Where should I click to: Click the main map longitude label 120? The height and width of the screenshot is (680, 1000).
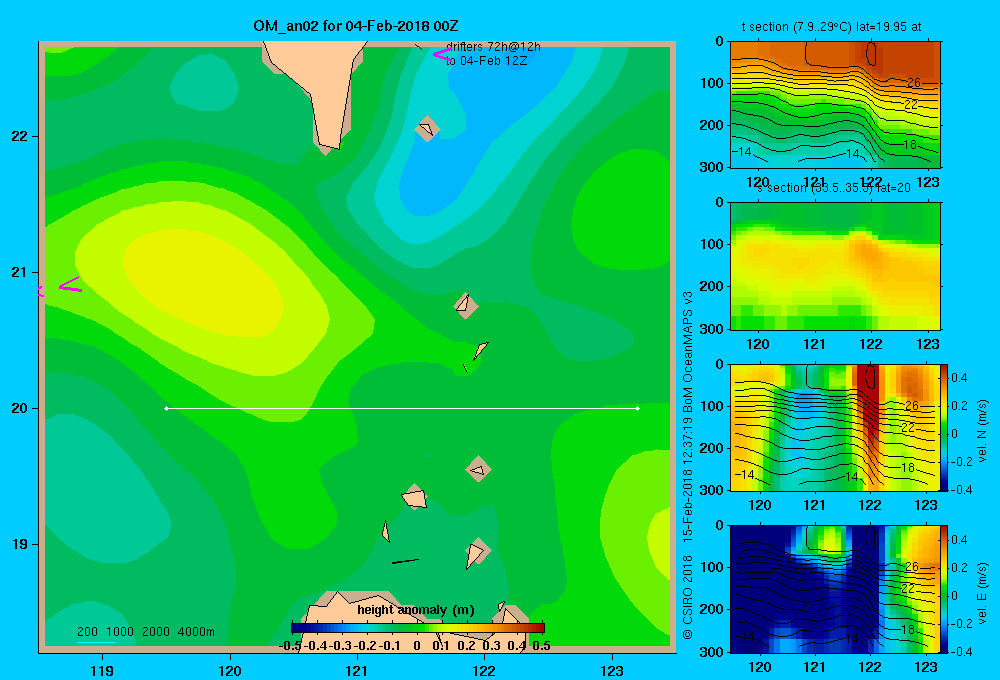(230, 670)
